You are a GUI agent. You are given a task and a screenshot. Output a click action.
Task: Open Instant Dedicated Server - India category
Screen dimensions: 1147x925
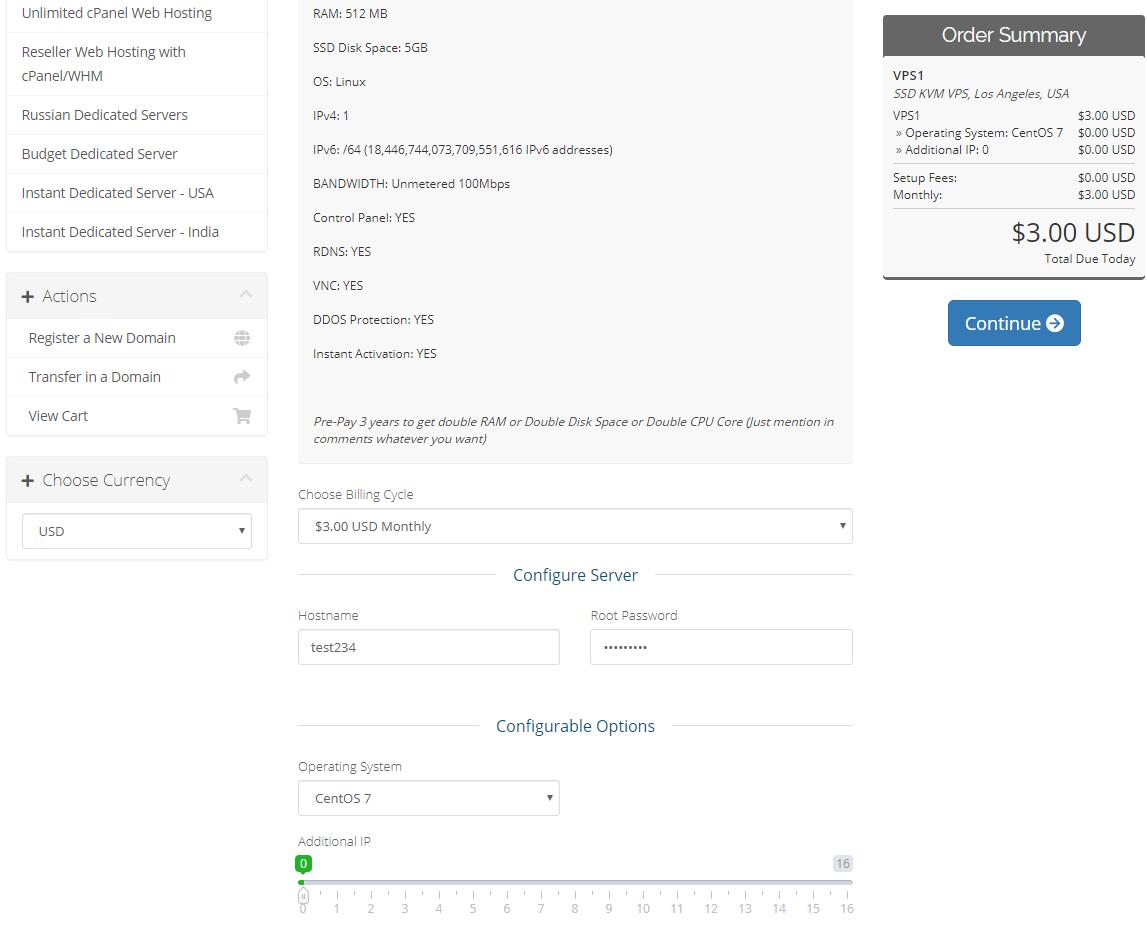coord(120,232)
